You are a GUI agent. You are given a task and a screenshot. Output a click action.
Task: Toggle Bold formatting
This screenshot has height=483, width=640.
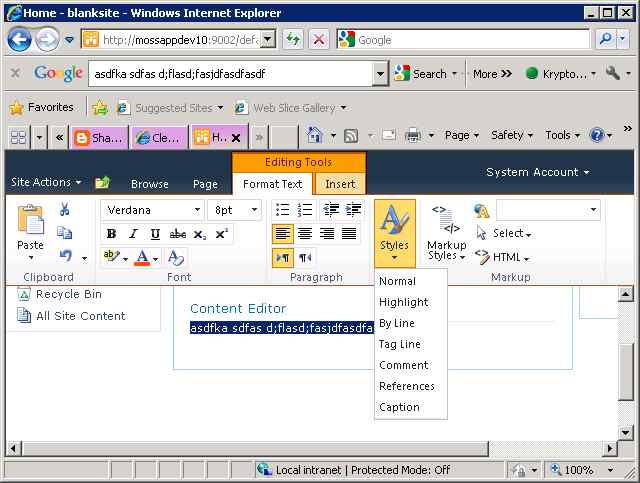pyautogui.click(x=111, y=234)
